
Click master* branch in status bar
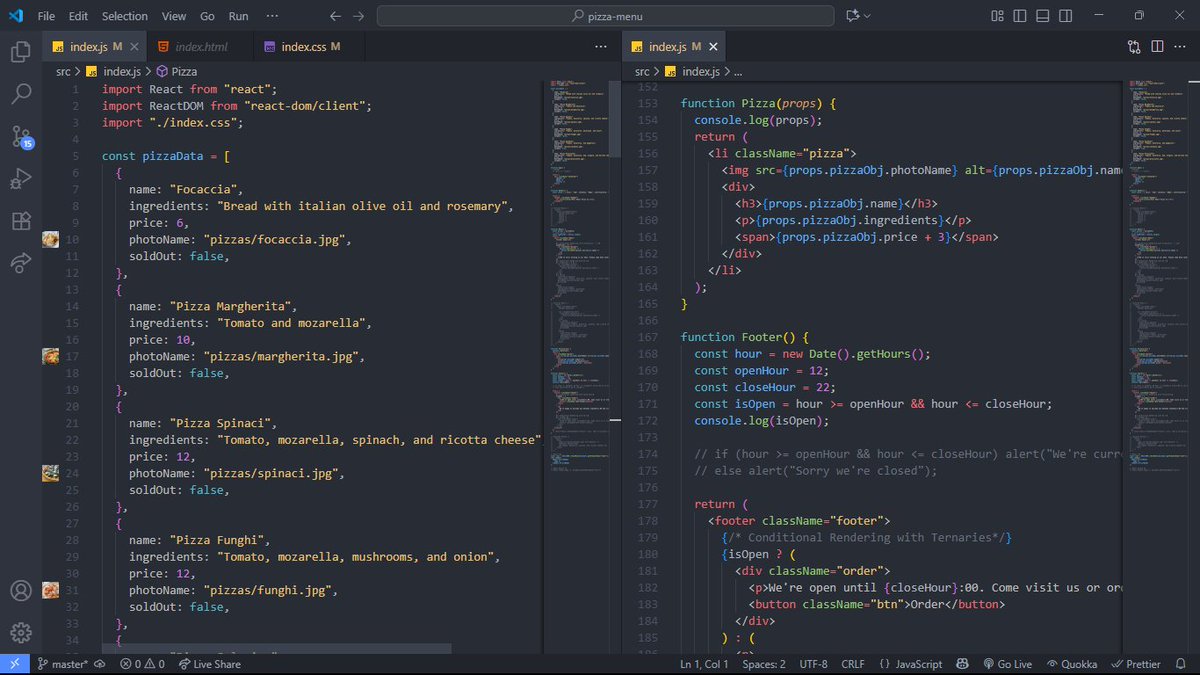pos(63,664)
